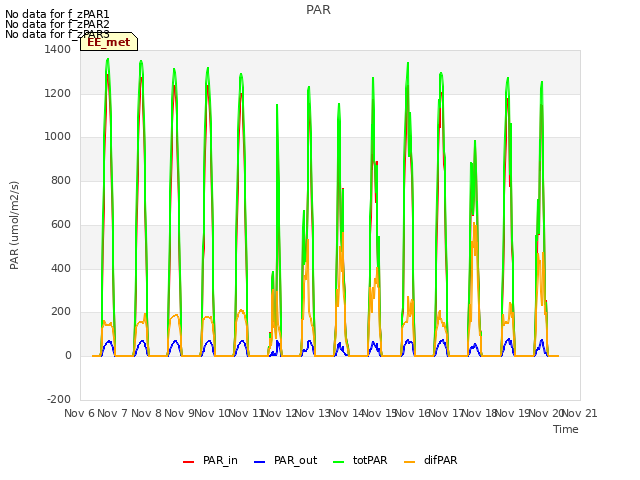Click the Nov 6 totPAR peak near 1350
The image size is (640, 480).
pyautogui.click(x=108, y=60)
